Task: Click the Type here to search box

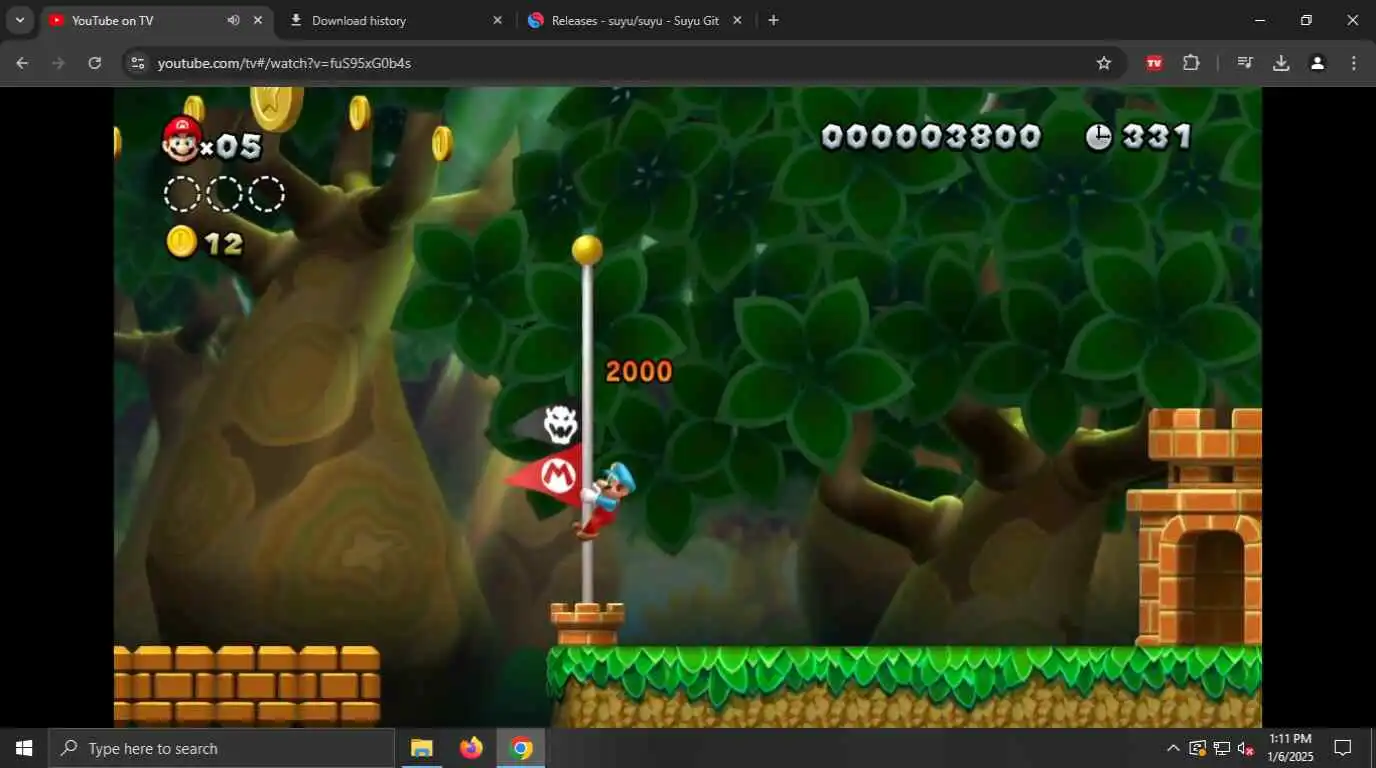Action: pyautogui.click(x=222, y=748)
